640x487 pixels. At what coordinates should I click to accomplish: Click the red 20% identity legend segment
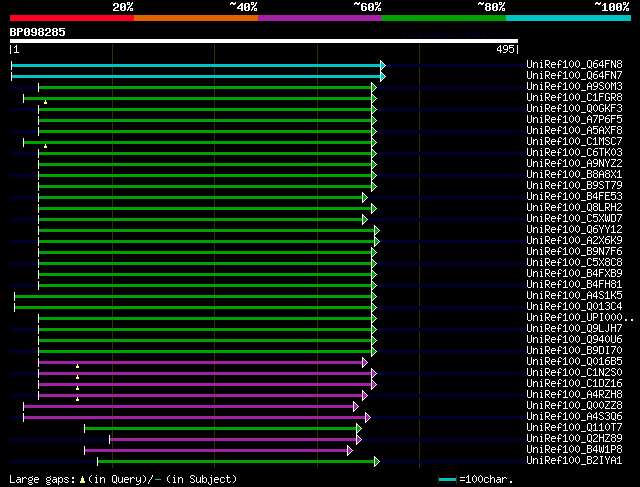tap(71, 17)
